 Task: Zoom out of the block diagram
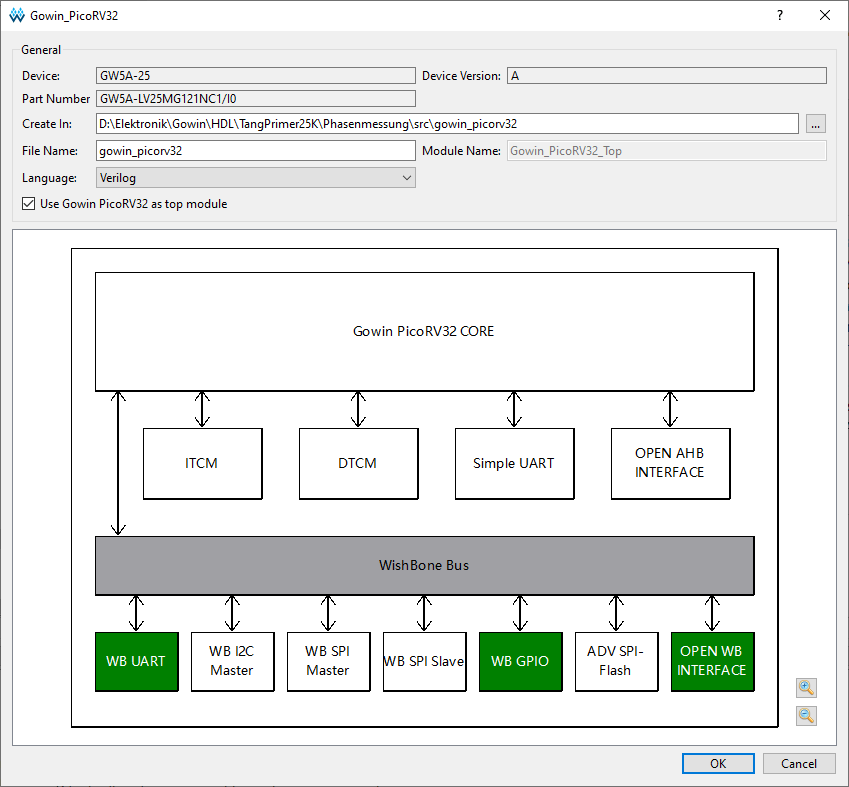[x=806, y=716]
